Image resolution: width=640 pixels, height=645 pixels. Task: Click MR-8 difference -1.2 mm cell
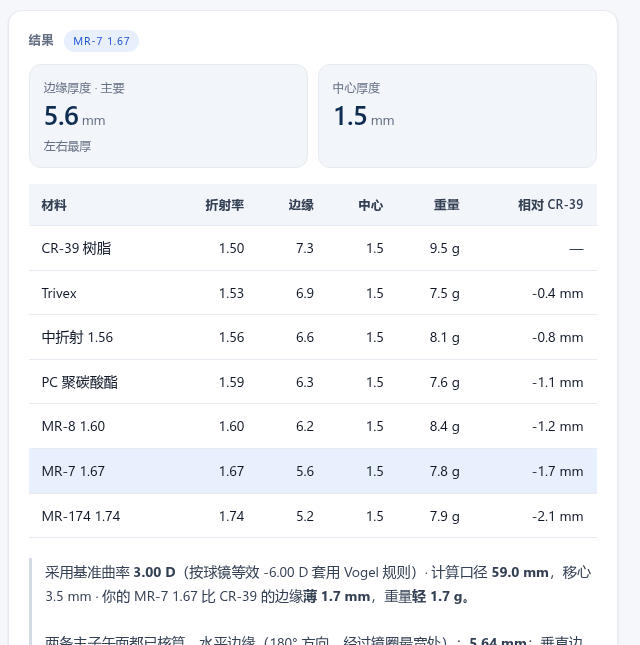[558, 426]
